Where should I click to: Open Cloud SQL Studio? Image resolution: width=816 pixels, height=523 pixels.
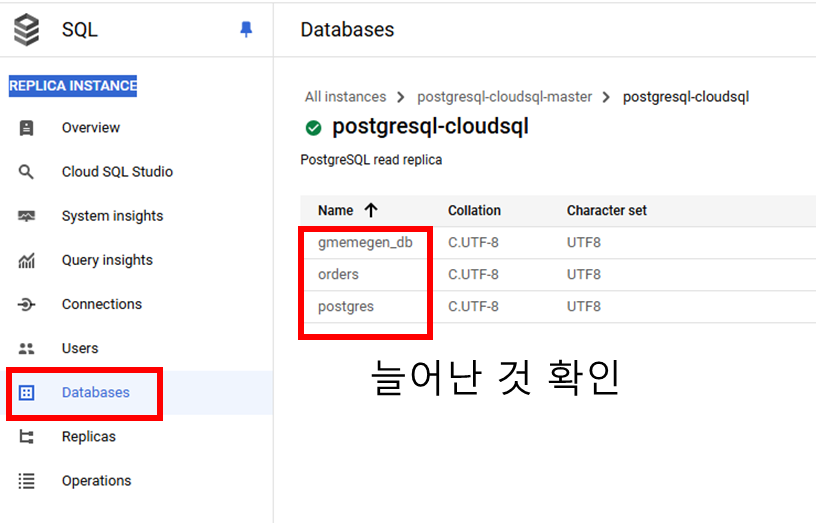point(117,172)
